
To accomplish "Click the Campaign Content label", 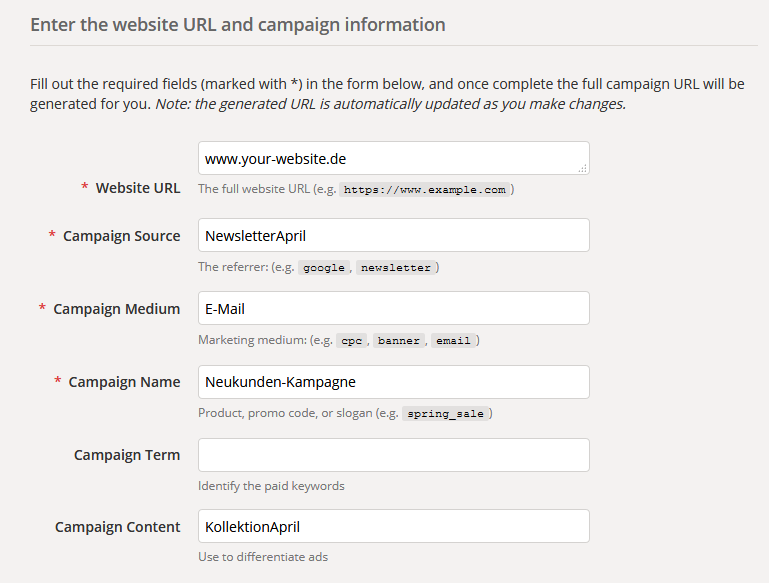I will pos(118,527).
